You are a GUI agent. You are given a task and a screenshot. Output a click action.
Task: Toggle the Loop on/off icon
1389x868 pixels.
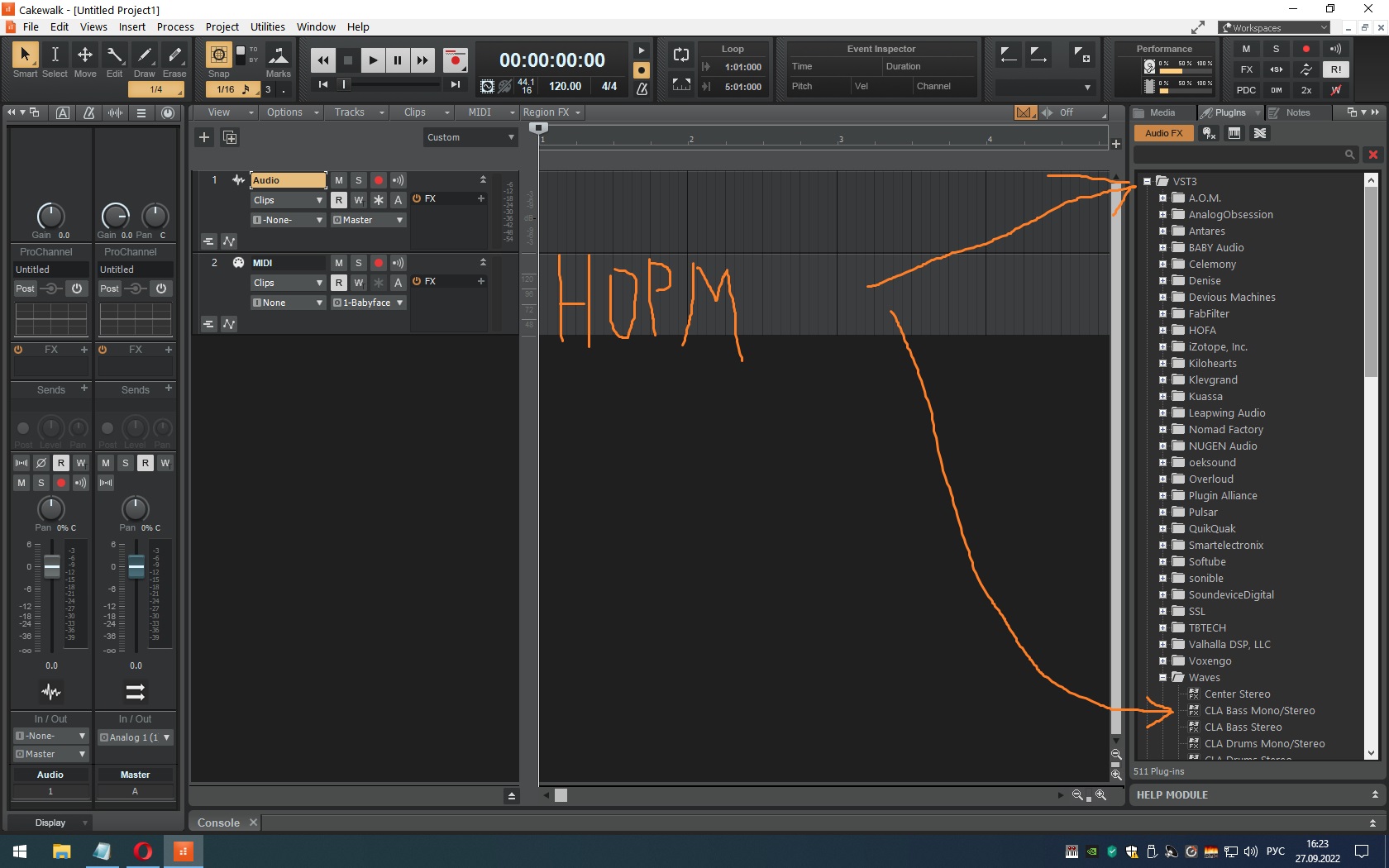point(681,55)
